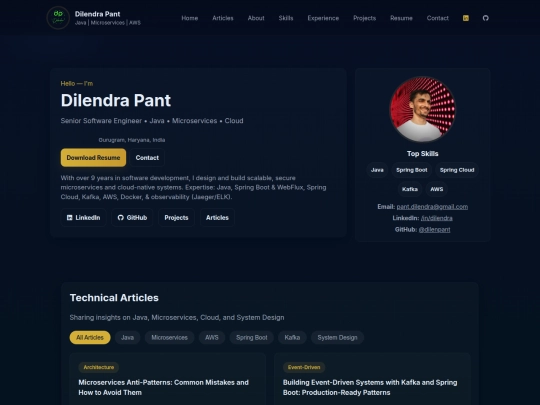Screen dimensions: 540x405
Task: Click the DP logo in header
Action: coord(58,18)
